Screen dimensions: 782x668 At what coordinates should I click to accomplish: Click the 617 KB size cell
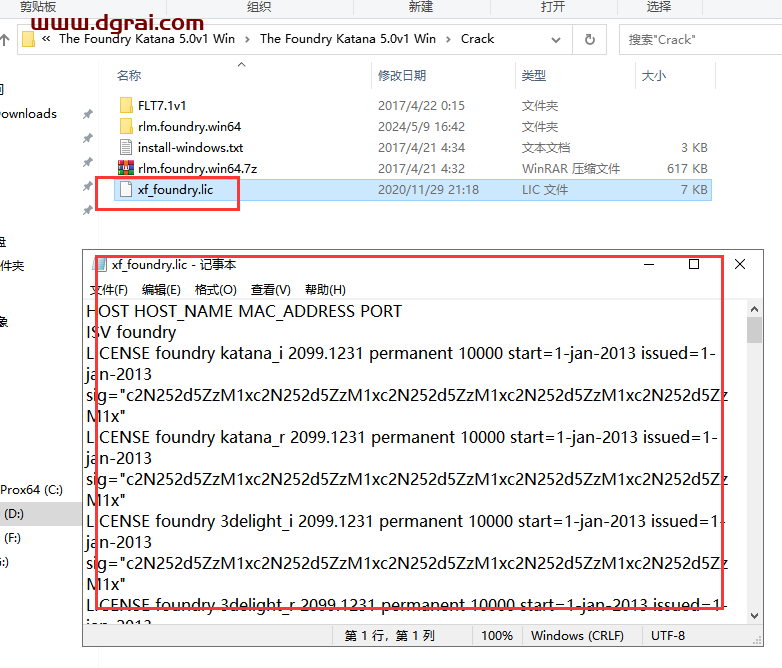coord(687,169)
